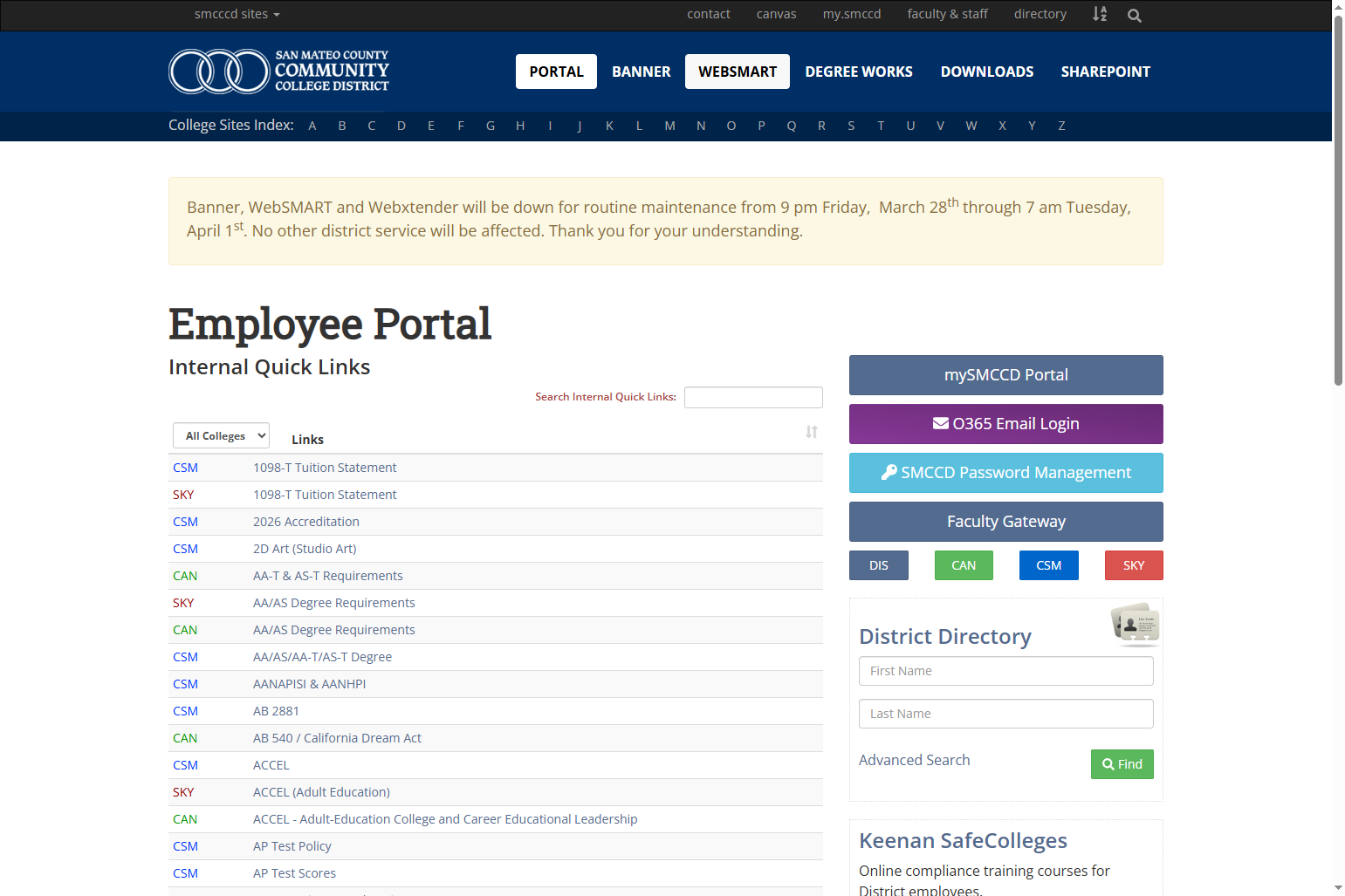1345x896 pixels.
Task: Click the blue CSM button under Faculty Gateway
Action: click(1049, 565)
